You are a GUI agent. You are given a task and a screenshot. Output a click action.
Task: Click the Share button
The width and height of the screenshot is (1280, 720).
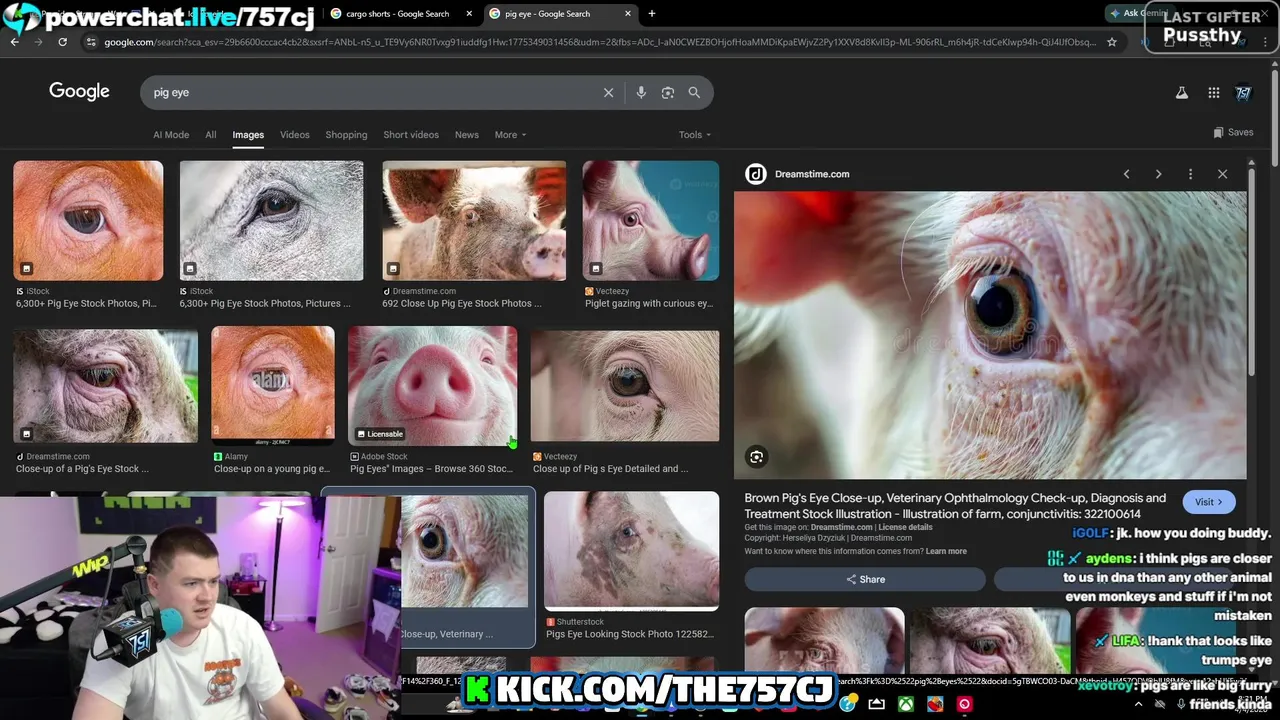point(865,579)
